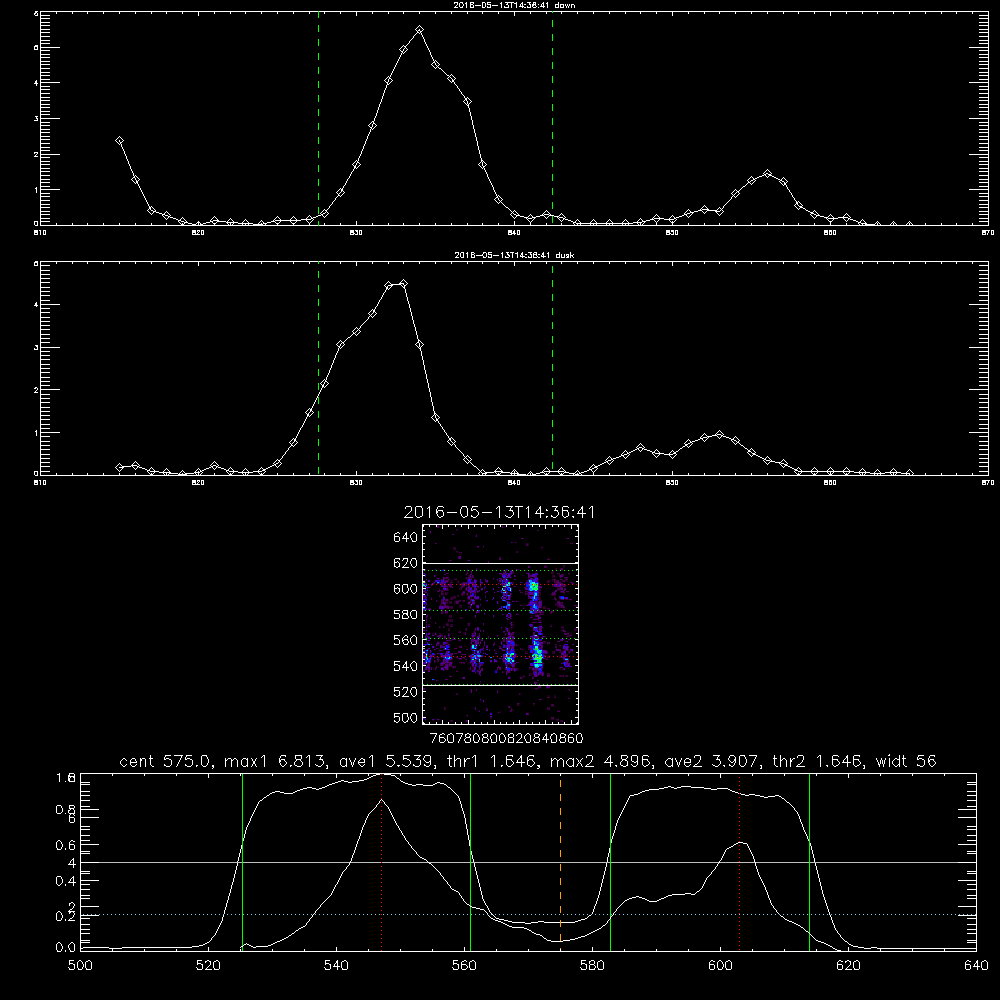Click bottom plot x-axis label '640'
The width and height of the screenshot is (1000, 1000).
pyautogui.click(x=976, y=966)
